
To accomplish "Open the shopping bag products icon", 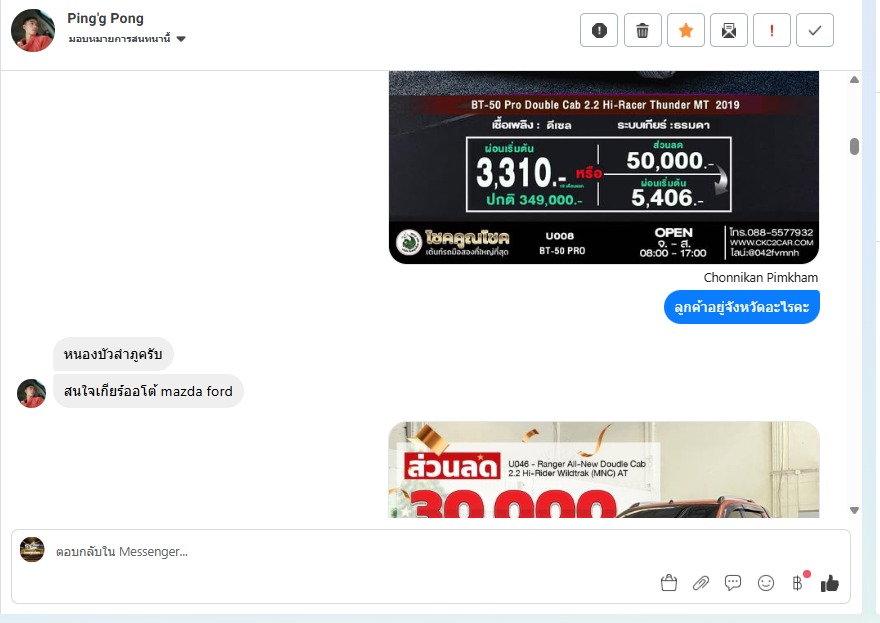I will (669, 583).
